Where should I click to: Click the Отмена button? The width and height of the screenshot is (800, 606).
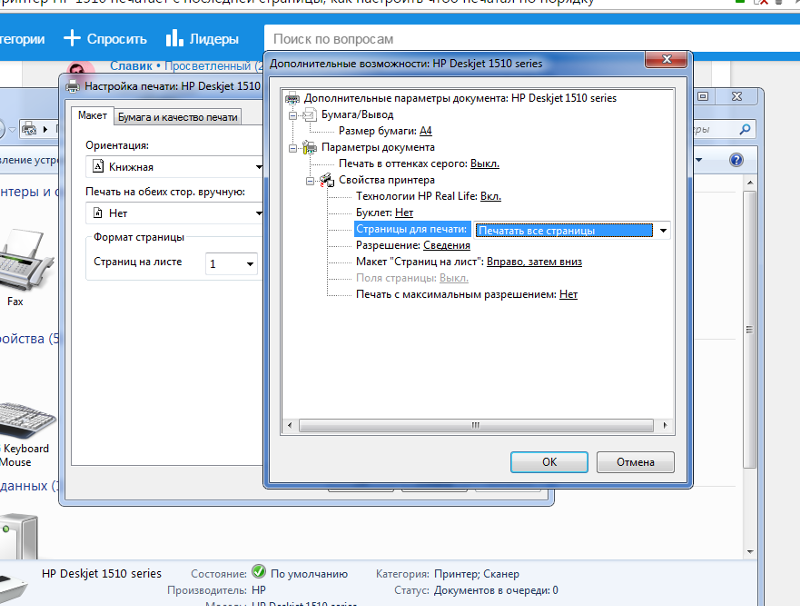(635, 462)
